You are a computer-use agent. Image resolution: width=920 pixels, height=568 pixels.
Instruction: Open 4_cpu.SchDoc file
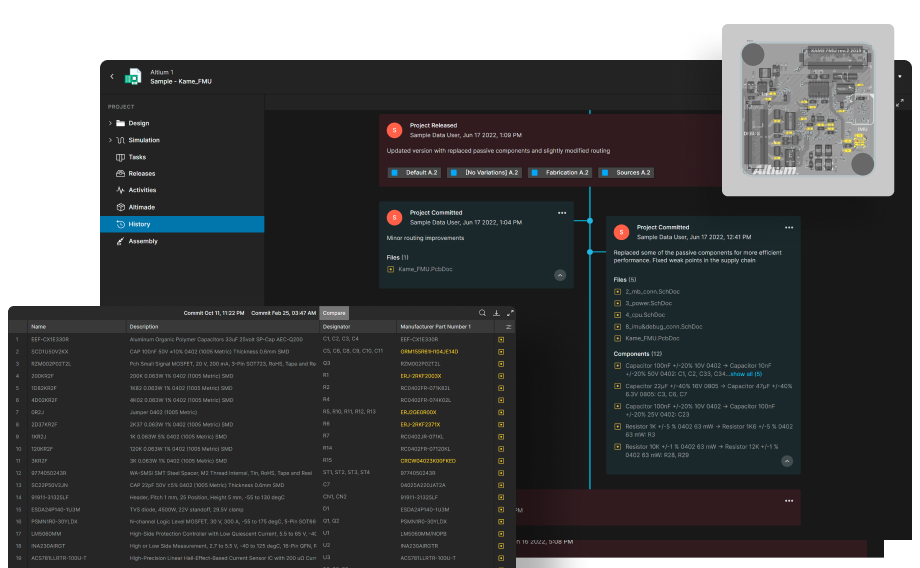(645, 315)
